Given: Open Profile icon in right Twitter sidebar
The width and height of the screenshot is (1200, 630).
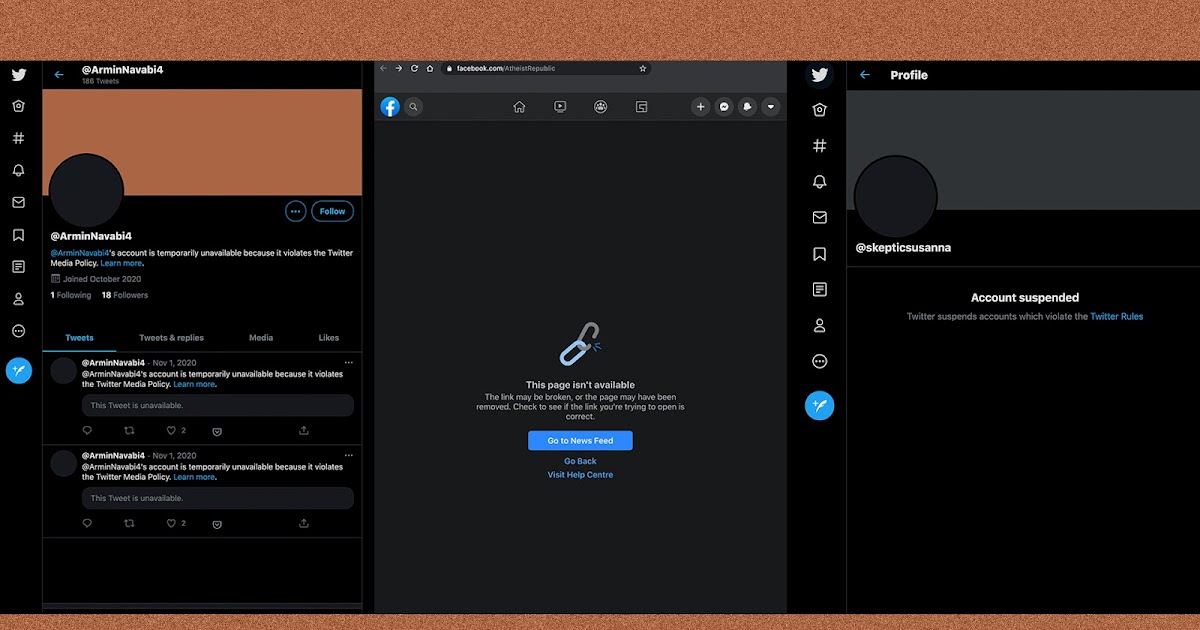Looking at the screenshot, I should click(x=820, y=326).
